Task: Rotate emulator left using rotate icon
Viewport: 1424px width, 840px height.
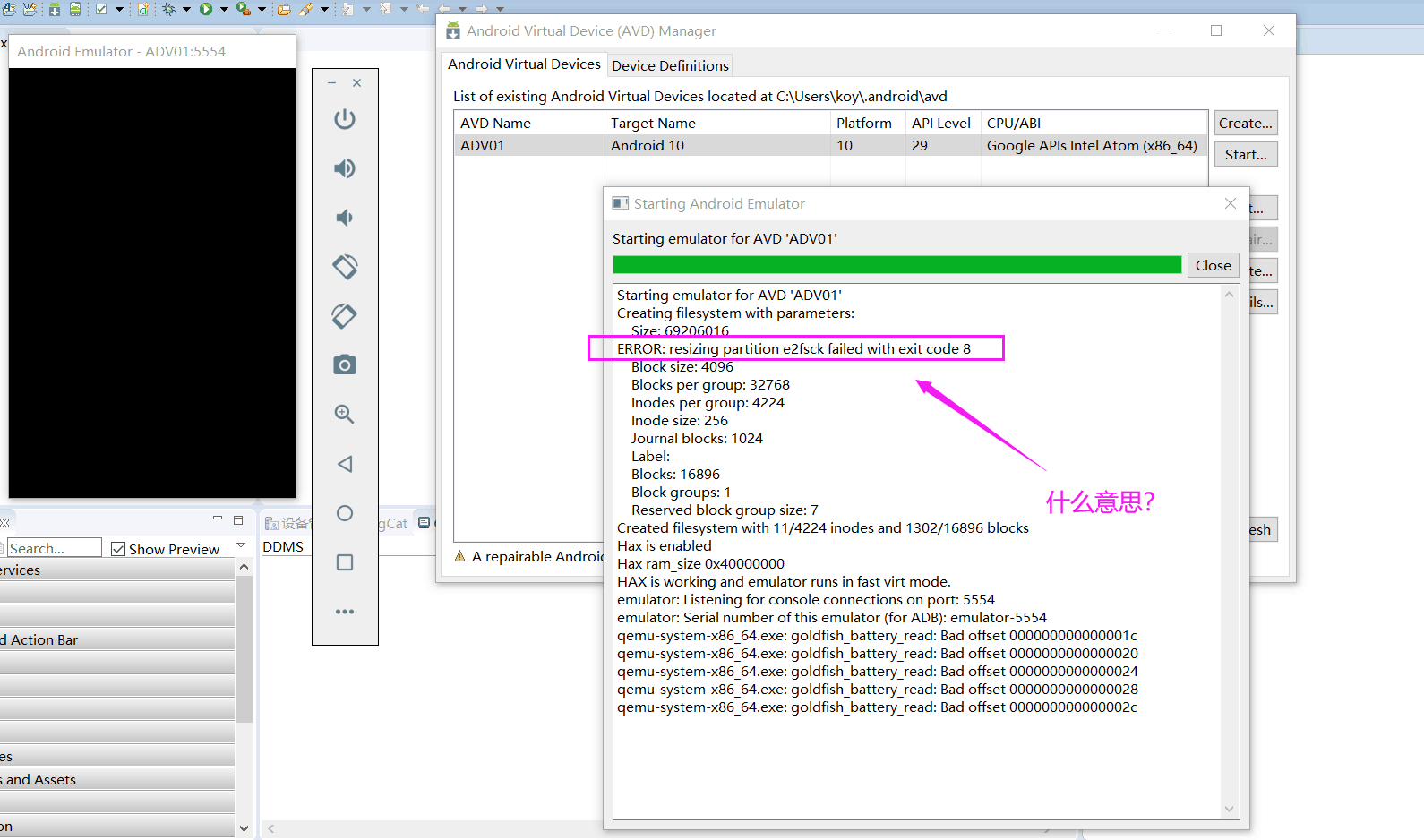Action: [x=345, y=267]
